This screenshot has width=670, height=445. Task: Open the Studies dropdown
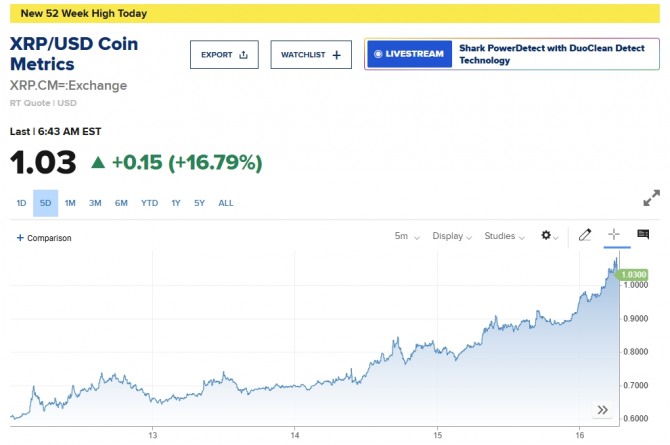click(x=505, y=236)
